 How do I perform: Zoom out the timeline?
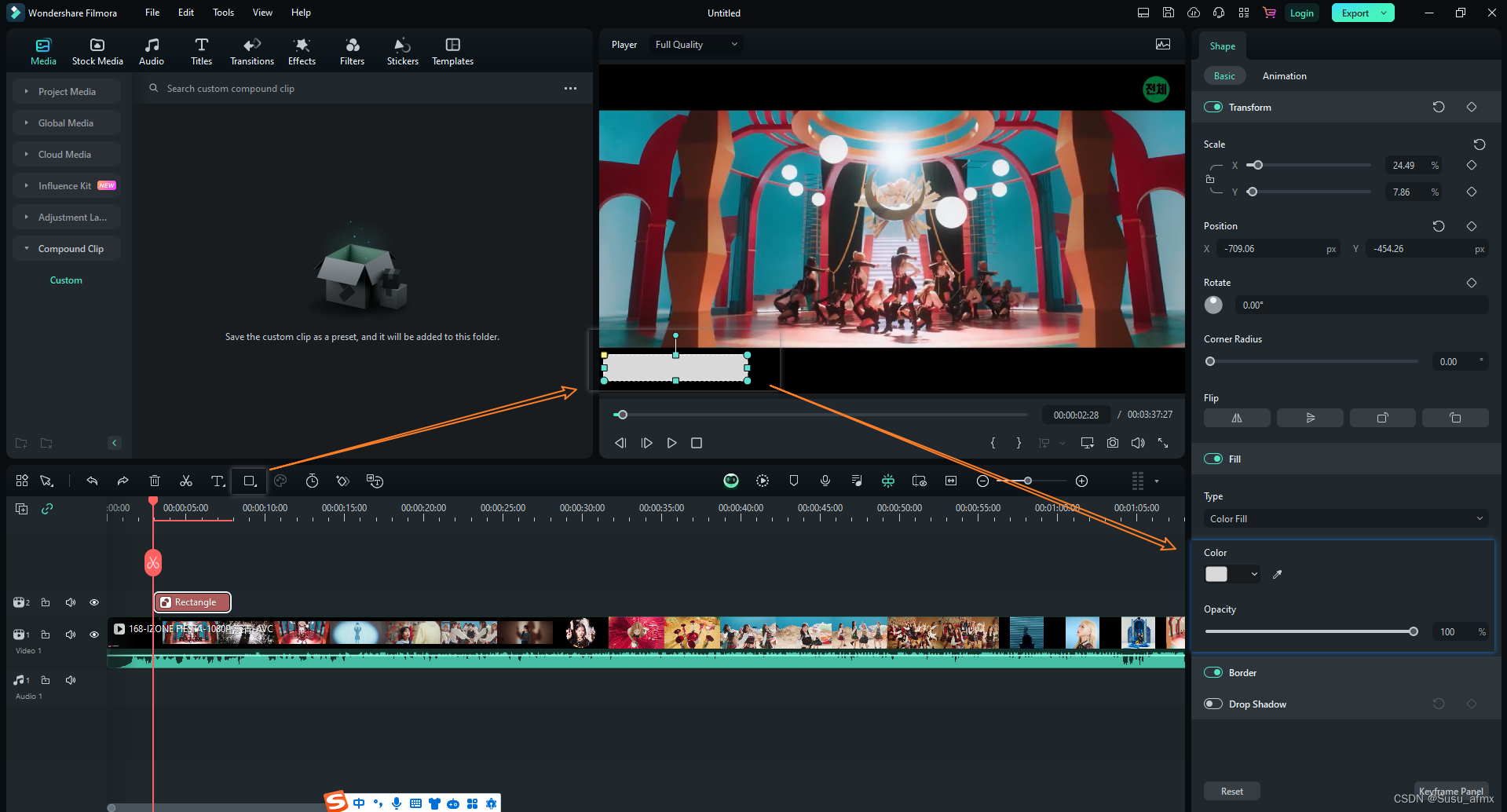pos(982,481)
